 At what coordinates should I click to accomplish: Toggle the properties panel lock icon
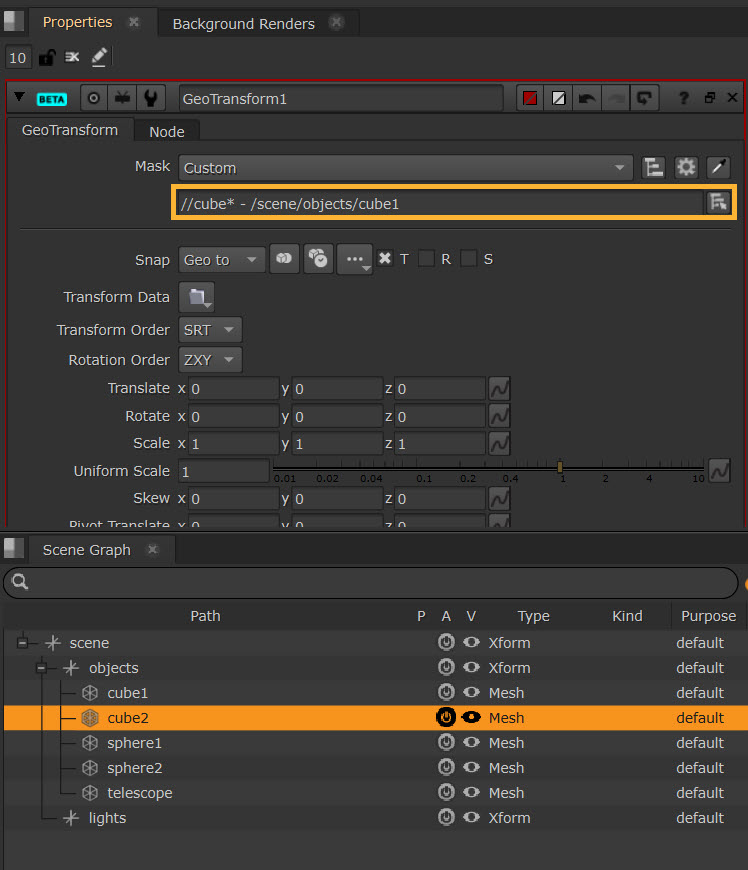pos(46,57)
